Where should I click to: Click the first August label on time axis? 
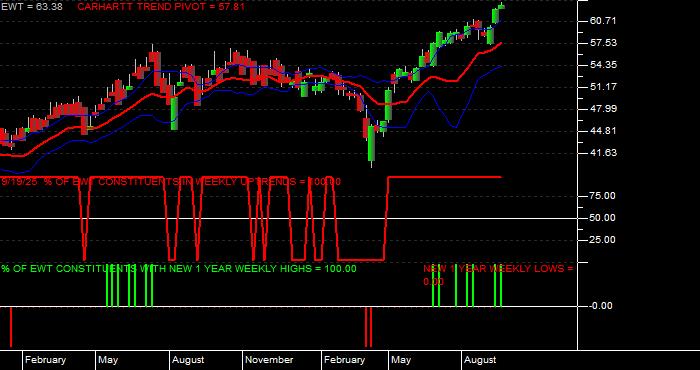pos(188,360)
